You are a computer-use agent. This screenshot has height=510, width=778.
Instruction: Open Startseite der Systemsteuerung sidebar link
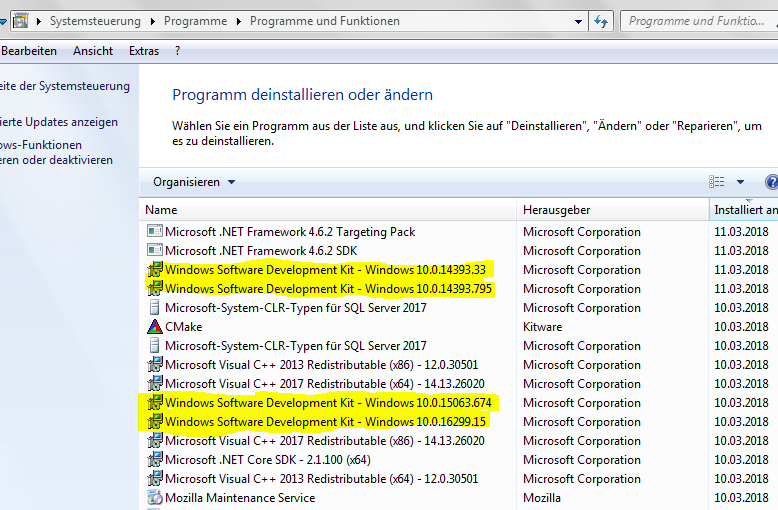pos(65,86)
